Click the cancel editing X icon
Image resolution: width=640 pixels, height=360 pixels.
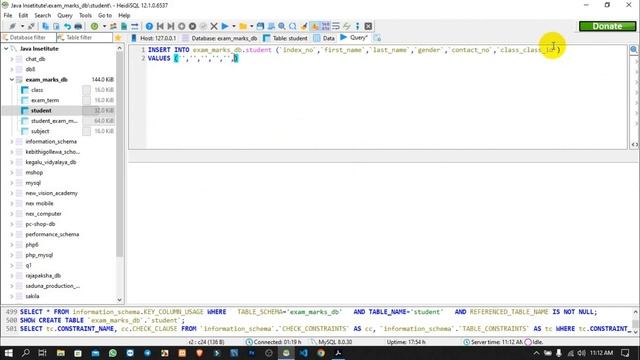click(x=213, y=26)
